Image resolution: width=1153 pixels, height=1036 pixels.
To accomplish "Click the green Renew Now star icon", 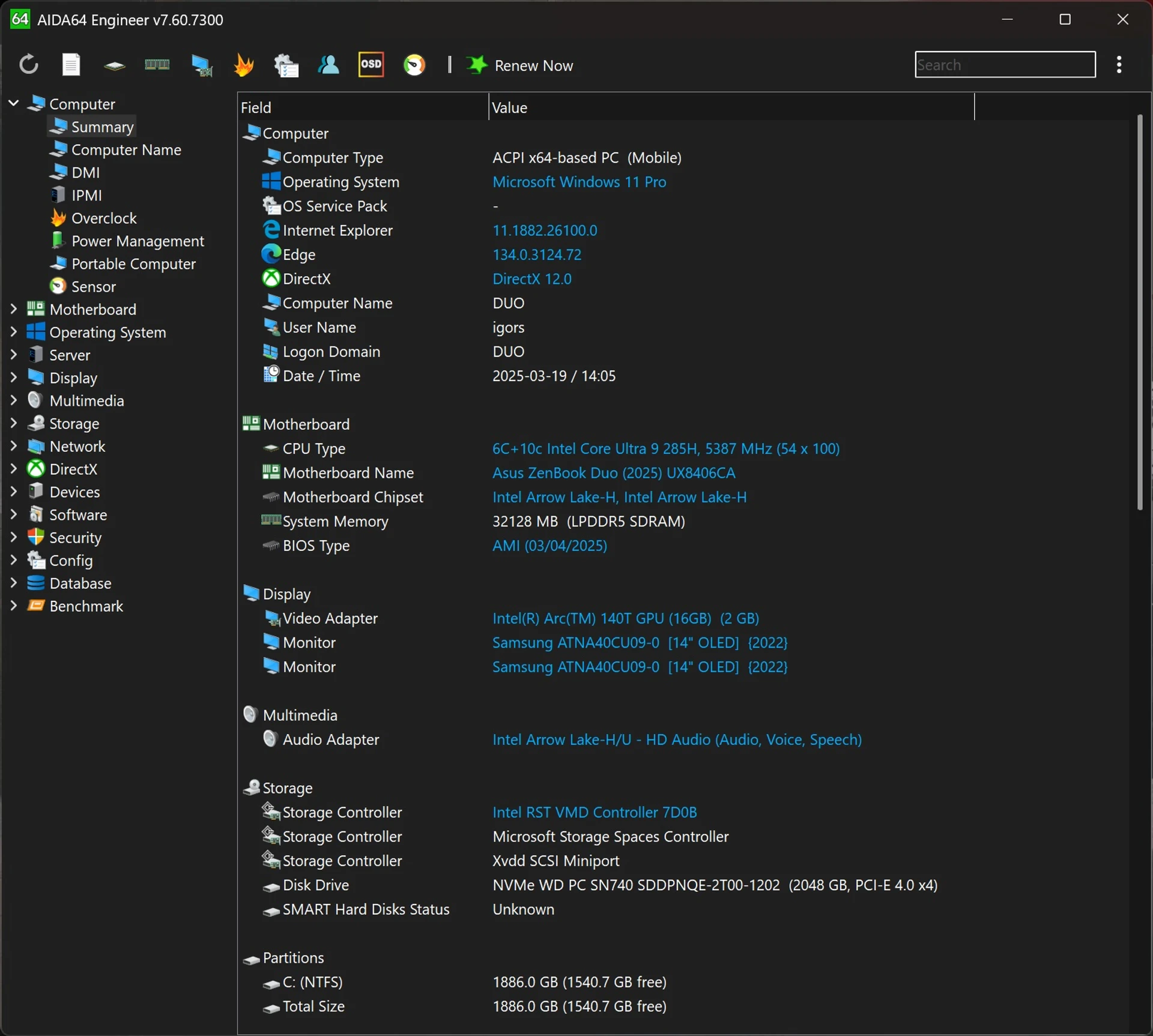I will pos(477,65).
